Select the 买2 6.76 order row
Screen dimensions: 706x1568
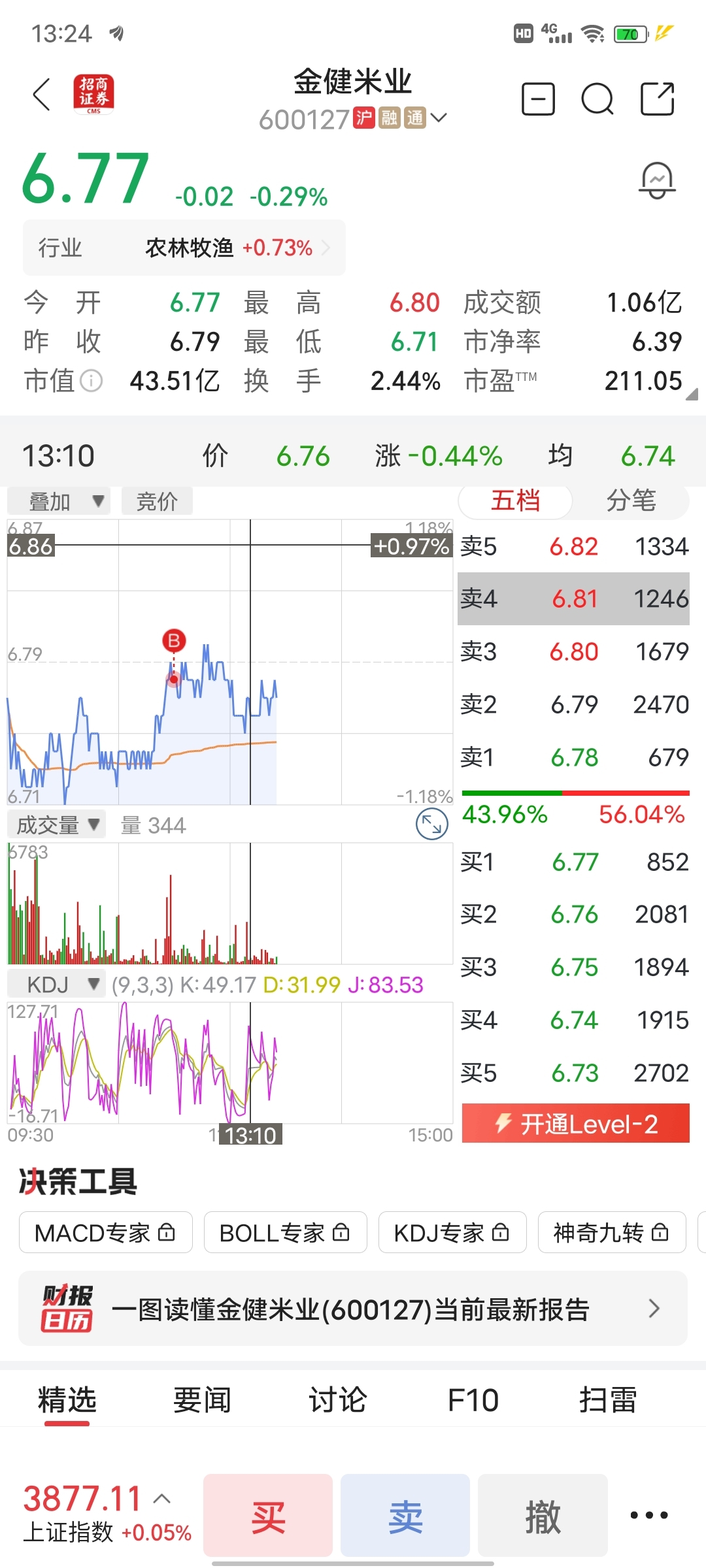coord(574,914)
